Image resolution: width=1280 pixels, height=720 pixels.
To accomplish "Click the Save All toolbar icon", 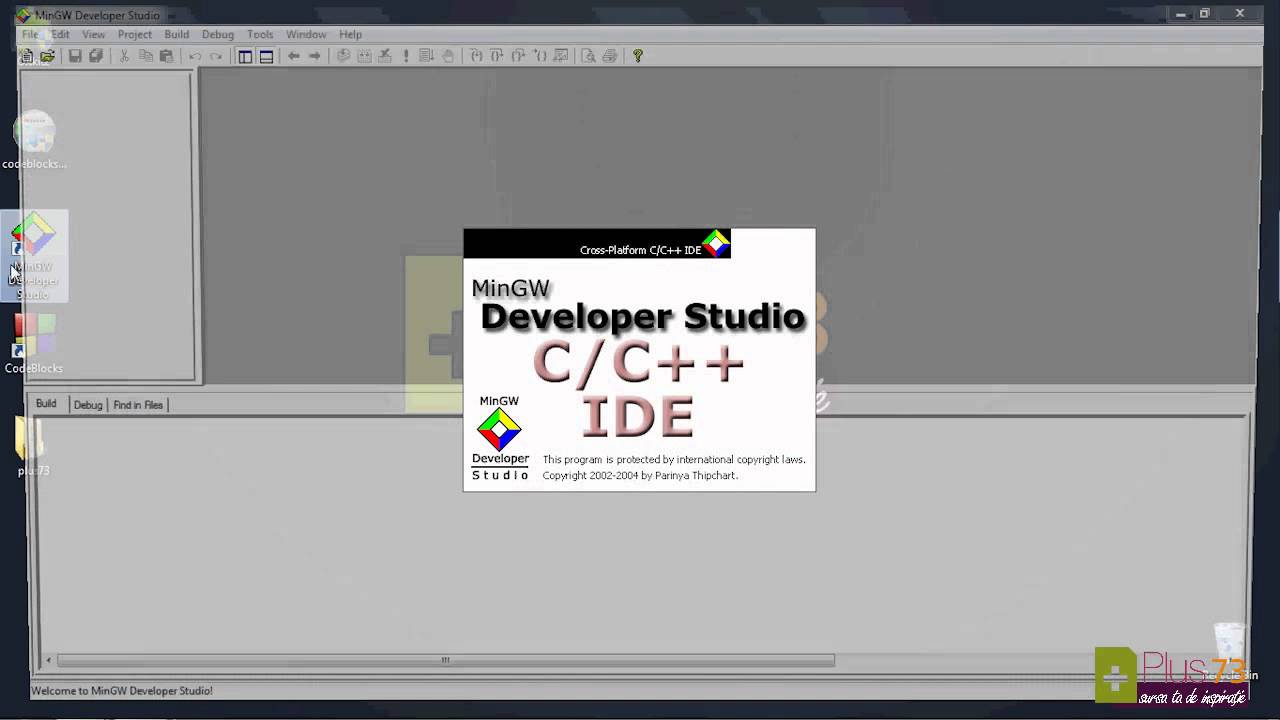I will tap(96, 56).
